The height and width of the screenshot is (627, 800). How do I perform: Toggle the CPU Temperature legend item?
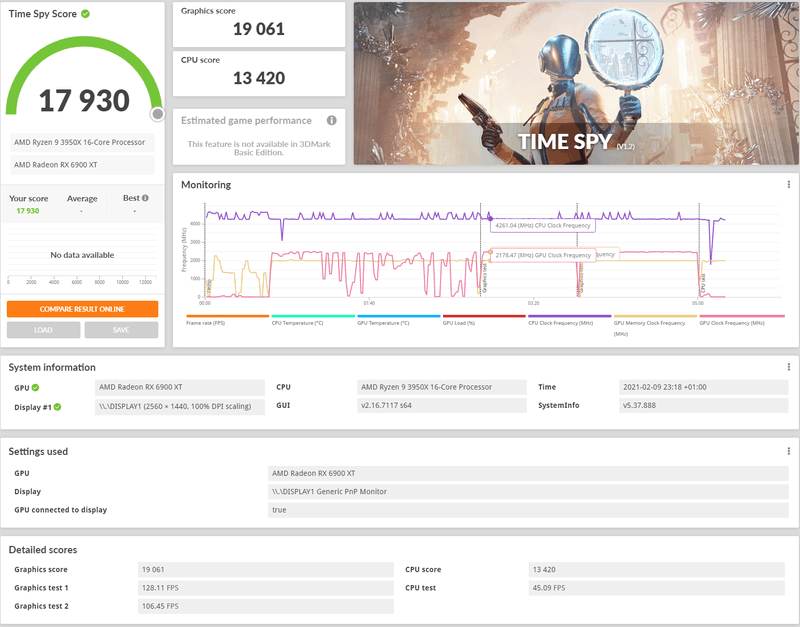(313, 320)
